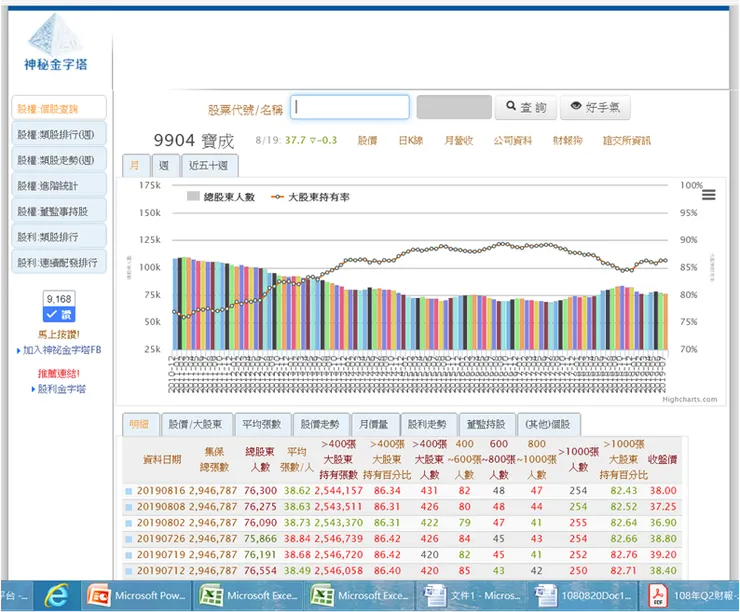Select the 月 chart period tab

[x=135, y=166]
